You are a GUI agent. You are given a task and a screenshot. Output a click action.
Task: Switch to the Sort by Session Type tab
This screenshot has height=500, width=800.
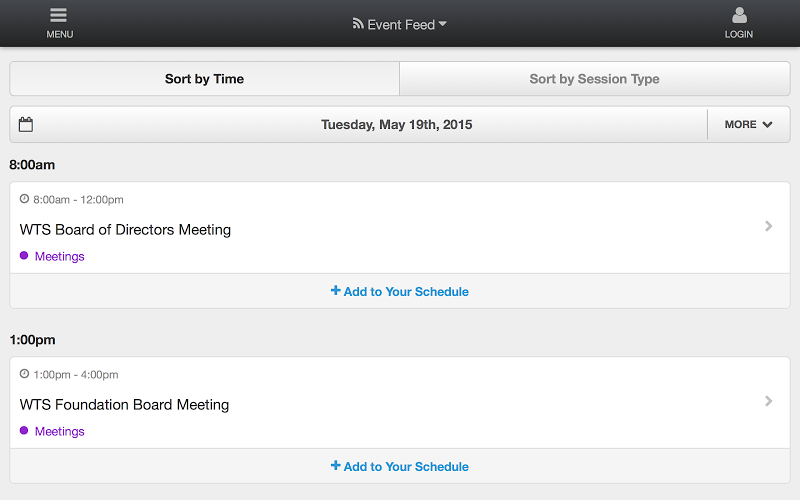tap(594, 79)
